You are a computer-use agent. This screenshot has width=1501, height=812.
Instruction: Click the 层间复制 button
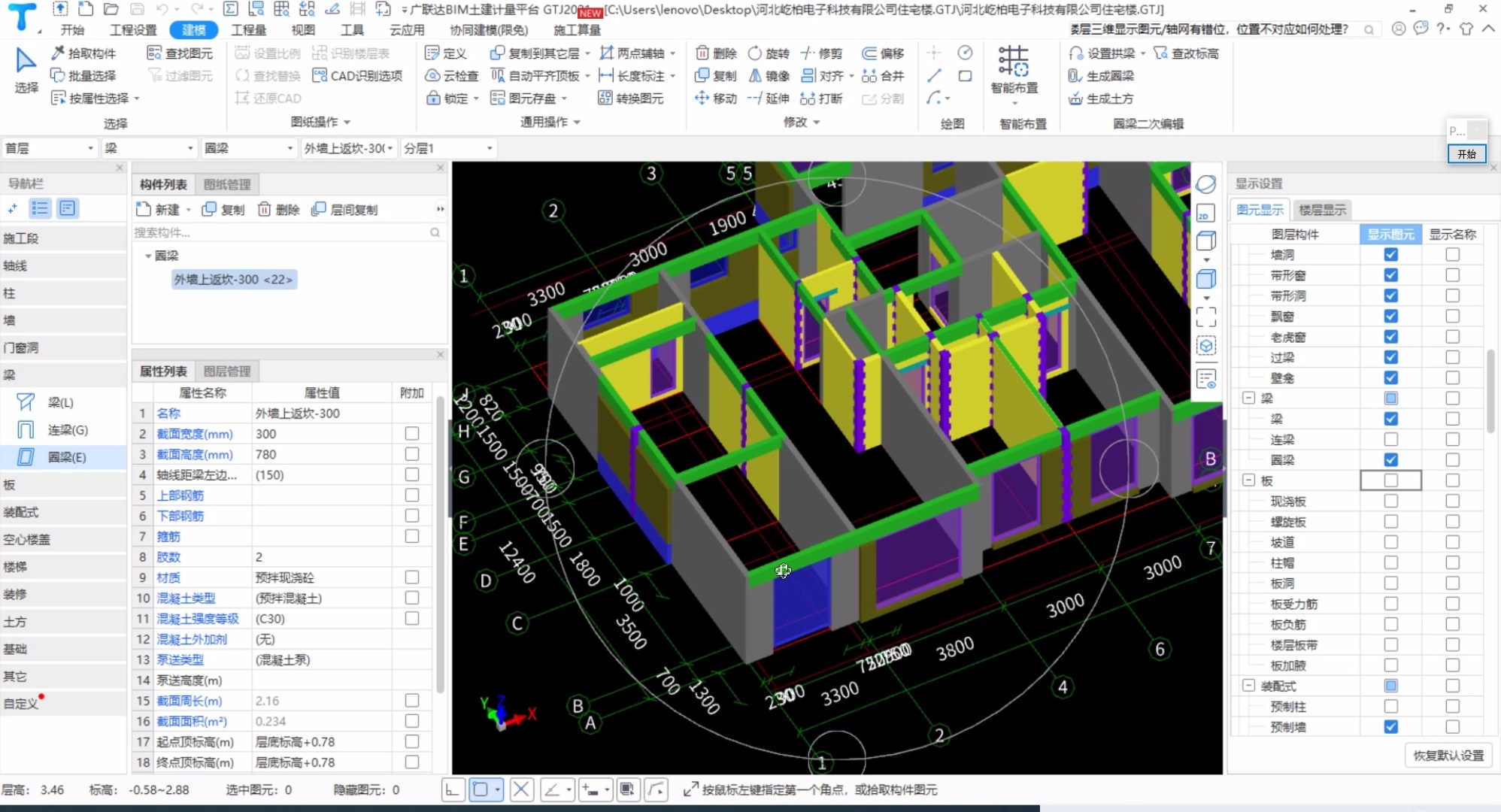(344, 209)
